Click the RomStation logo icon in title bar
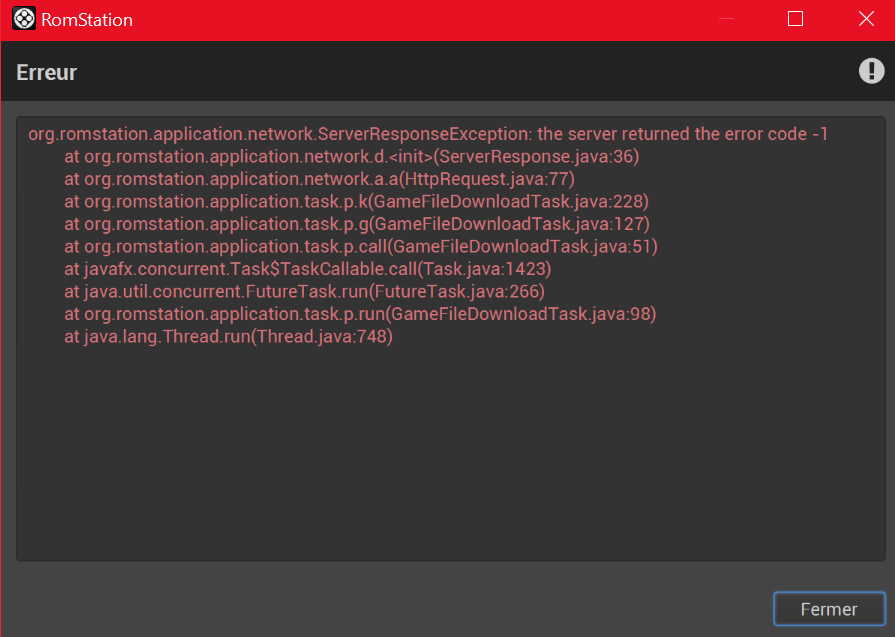 [24, 19]
